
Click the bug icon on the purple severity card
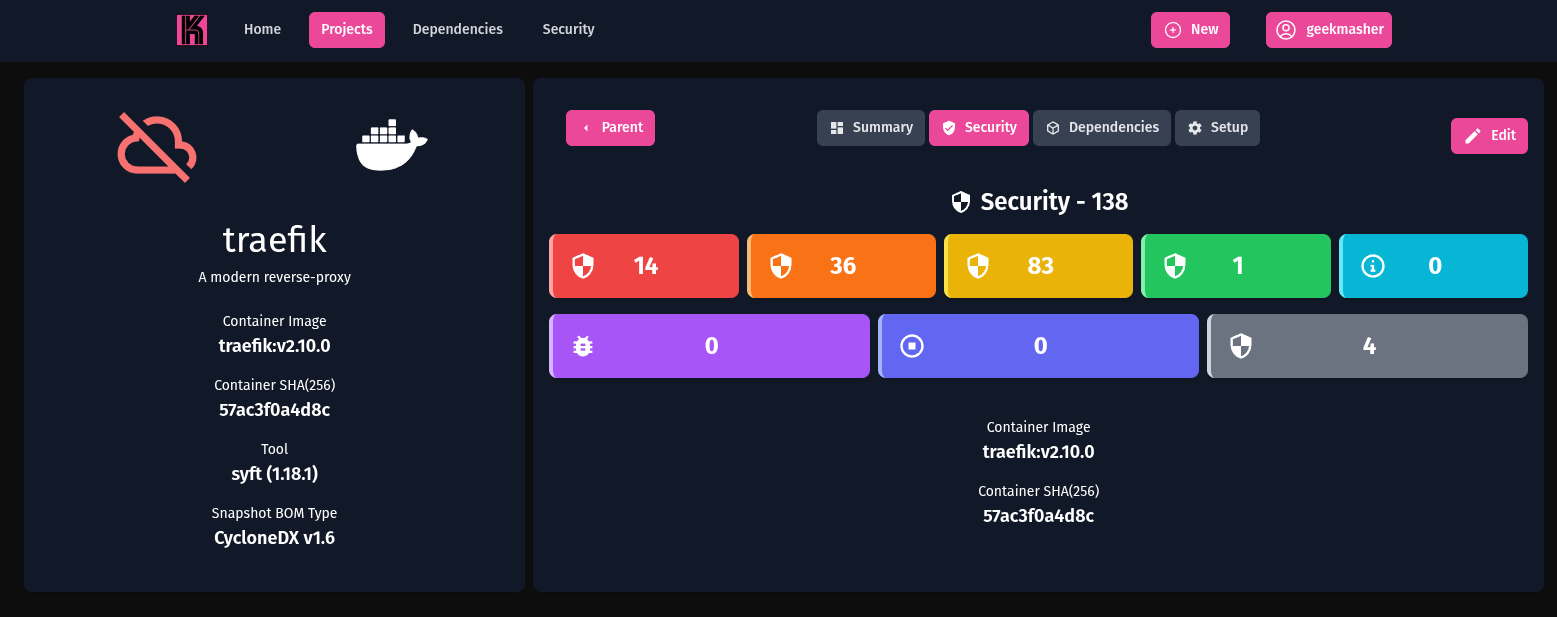[x=583, y=345]
